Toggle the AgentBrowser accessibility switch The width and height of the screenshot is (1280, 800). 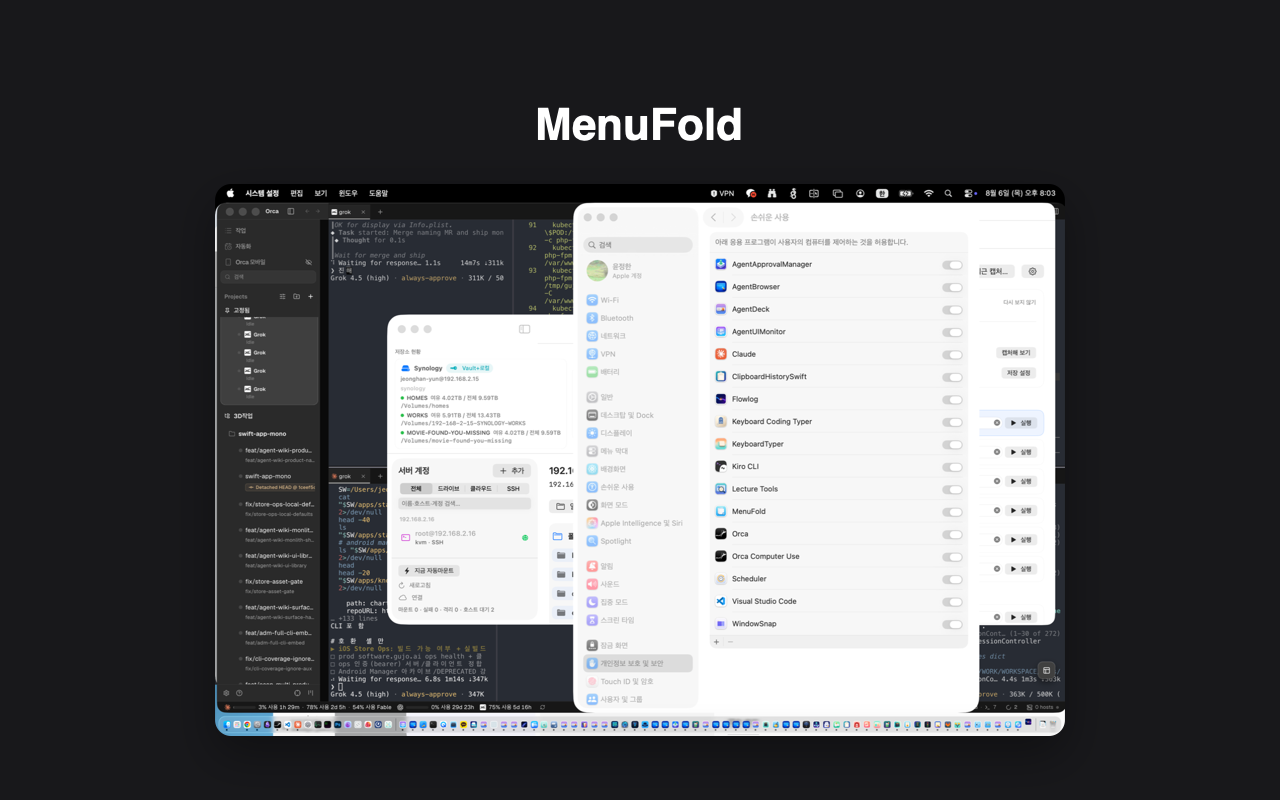pos(952,287)
